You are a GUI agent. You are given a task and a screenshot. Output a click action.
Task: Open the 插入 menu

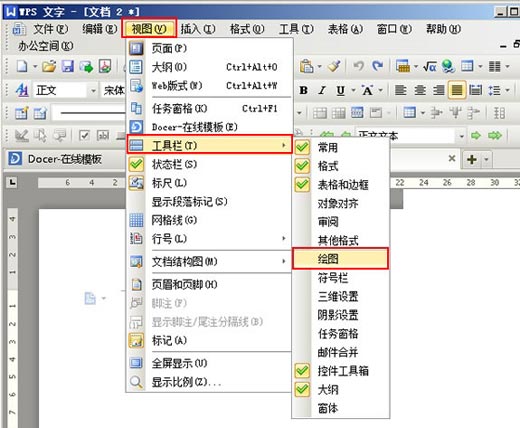click(x=198, y=29)
